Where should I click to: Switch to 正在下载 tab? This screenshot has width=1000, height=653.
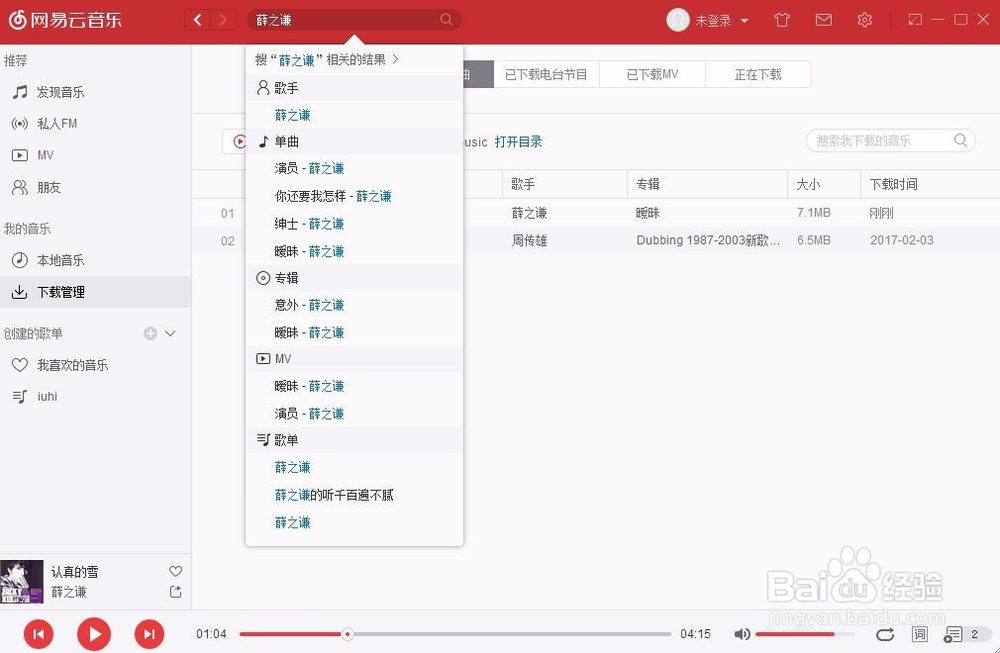coord(758,75)
